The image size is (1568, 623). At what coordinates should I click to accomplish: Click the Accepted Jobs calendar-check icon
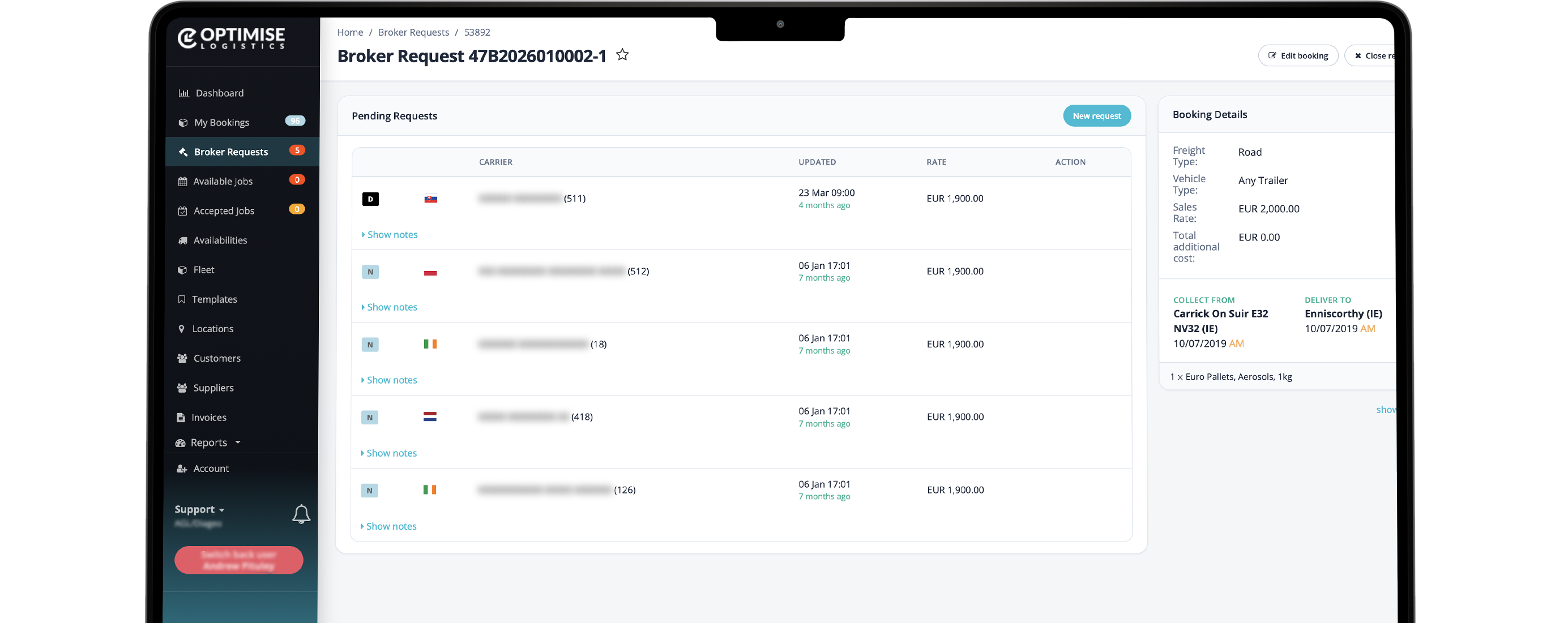(182, 211)
